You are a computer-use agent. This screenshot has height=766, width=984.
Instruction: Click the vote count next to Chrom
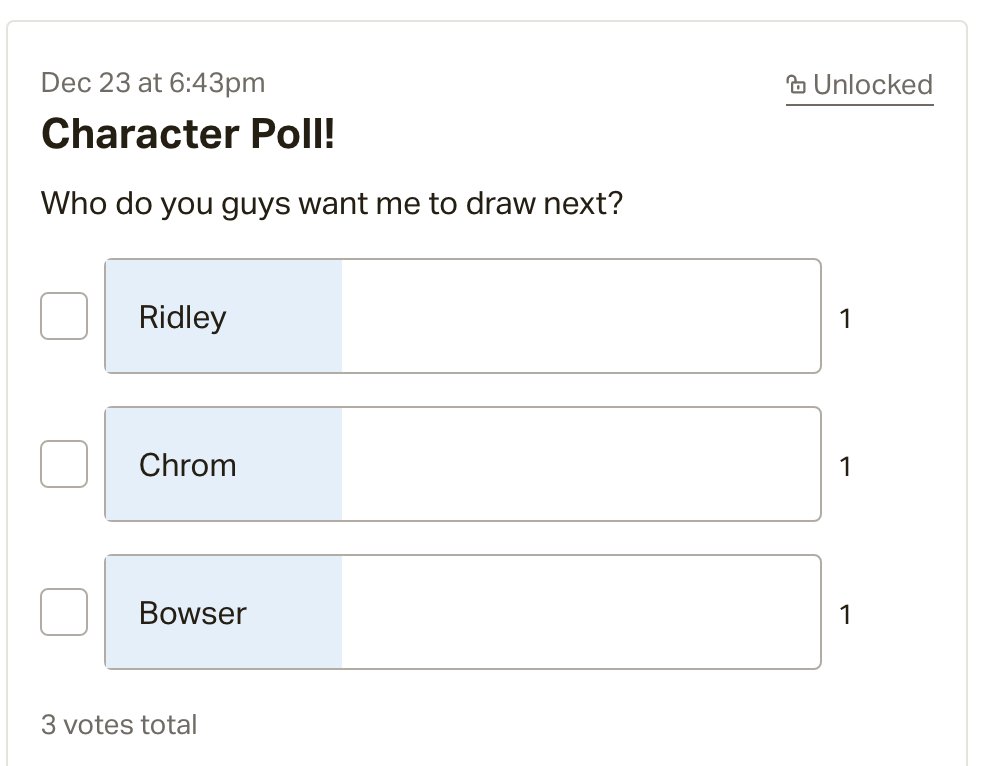[846, 466]
